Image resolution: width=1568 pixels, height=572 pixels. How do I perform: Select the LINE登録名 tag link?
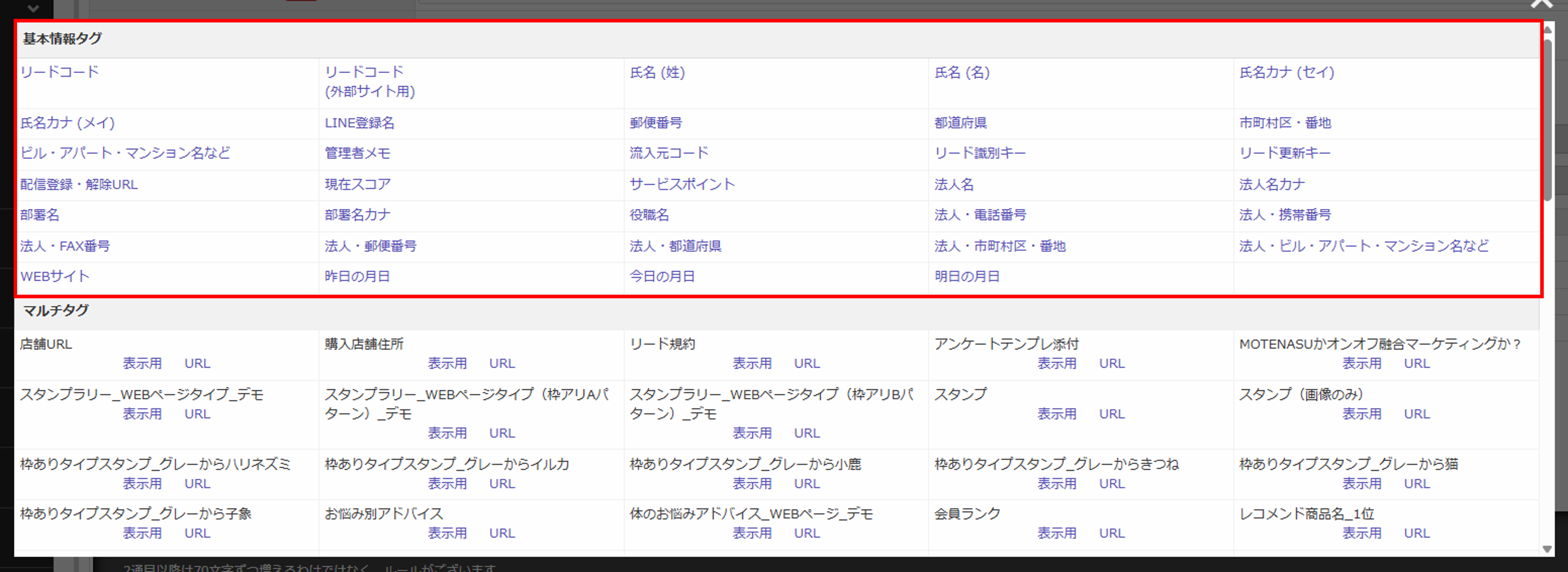(x=359, y=123)
